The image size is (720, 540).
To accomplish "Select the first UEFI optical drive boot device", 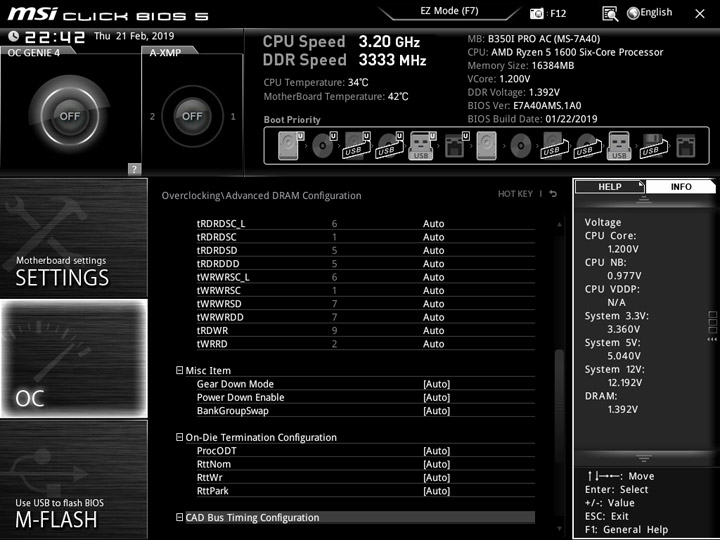I will [323, 146].
